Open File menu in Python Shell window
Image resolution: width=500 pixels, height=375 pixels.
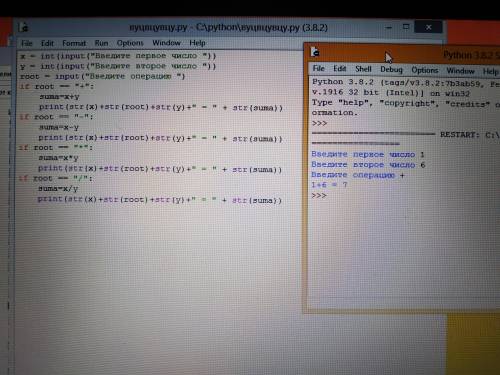319,68
